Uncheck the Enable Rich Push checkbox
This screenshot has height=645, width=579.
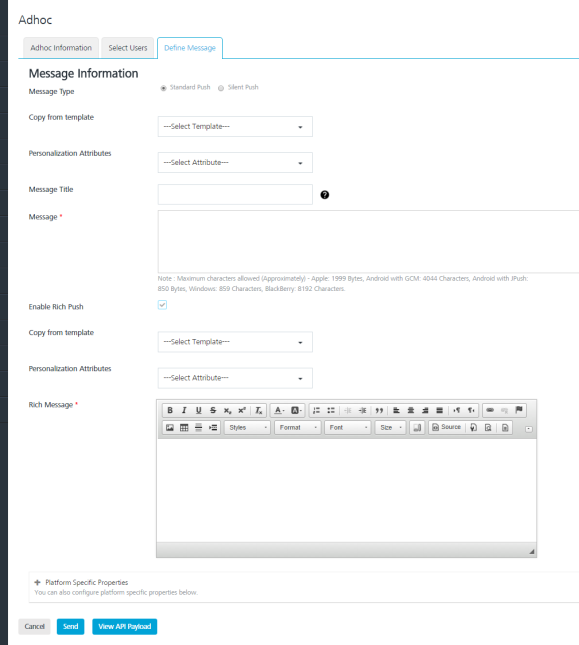[x=162, y=305]
